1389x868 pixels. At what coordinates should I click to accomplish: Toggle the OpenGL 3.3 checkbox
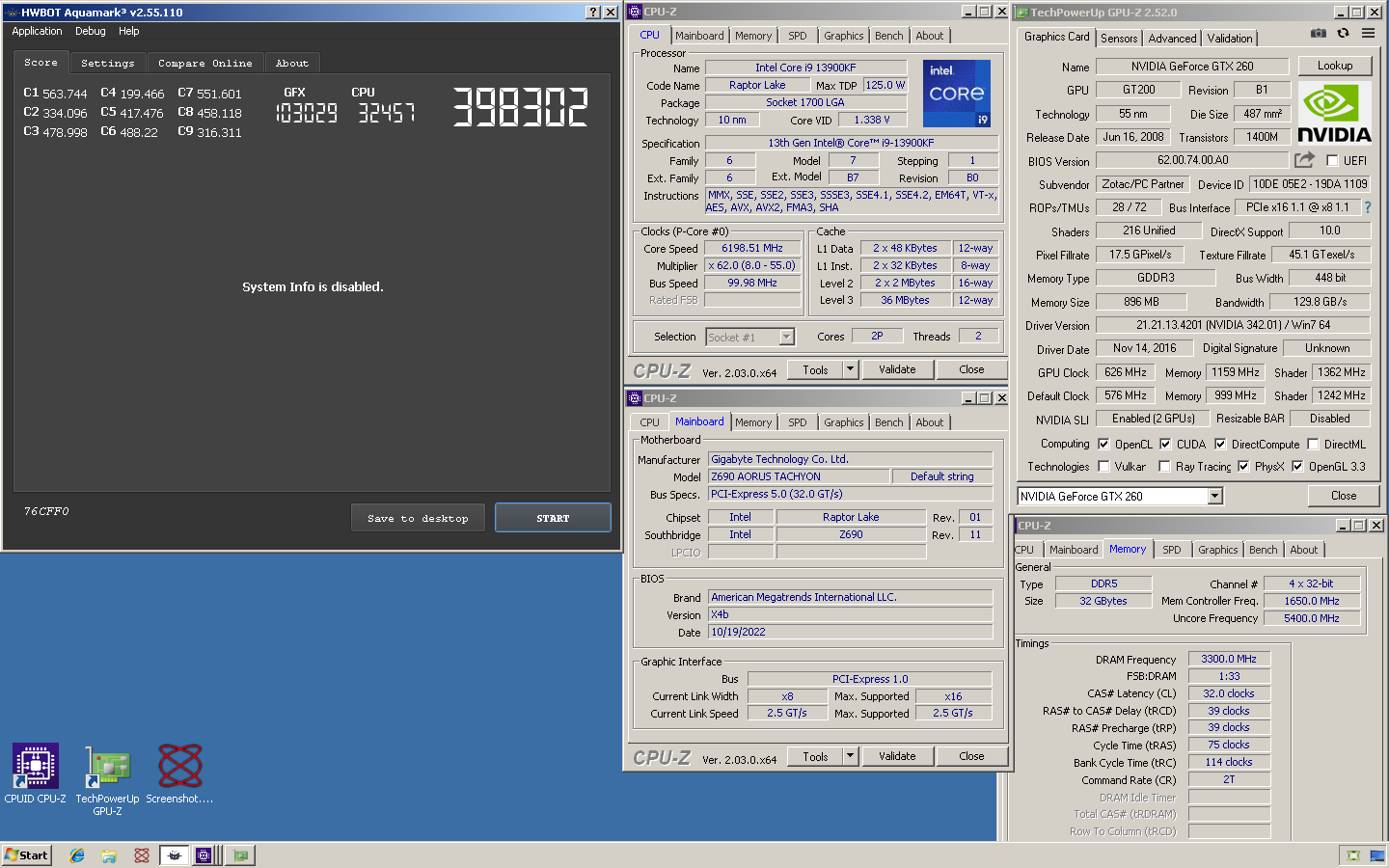point(1297,466)
